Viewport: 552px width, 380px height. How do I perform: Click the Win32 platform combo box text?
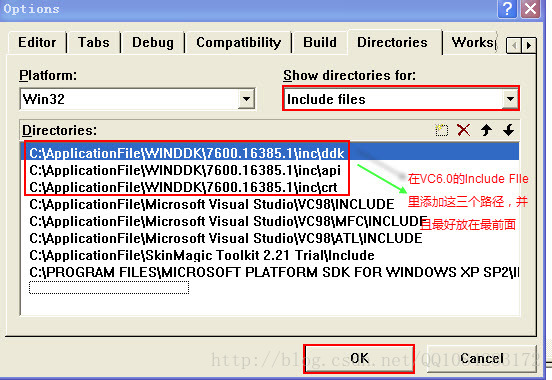44,99
